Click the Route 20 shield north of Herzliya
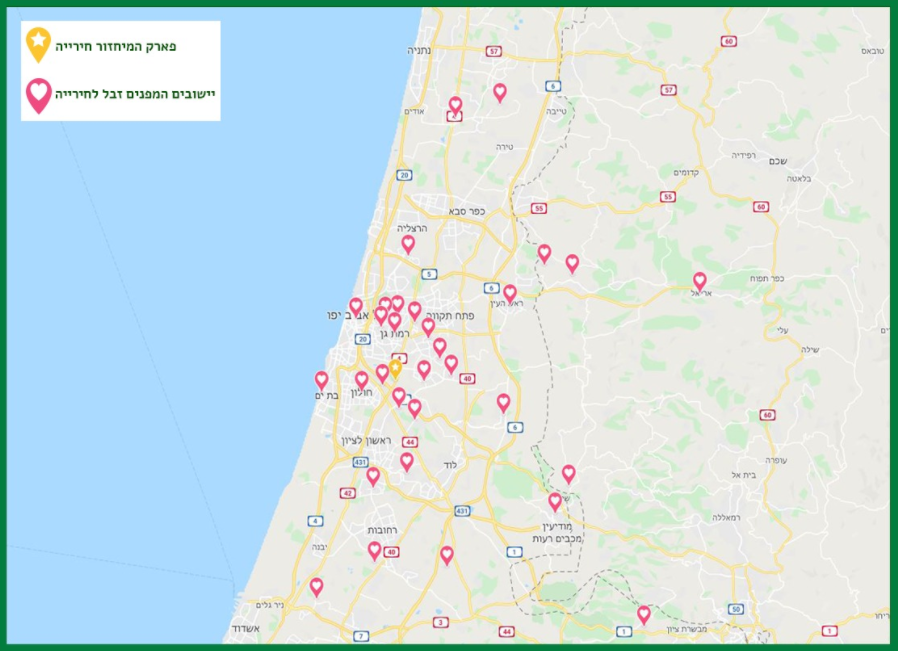This screenshot has height=651, width=898. (x=404, y=175)
